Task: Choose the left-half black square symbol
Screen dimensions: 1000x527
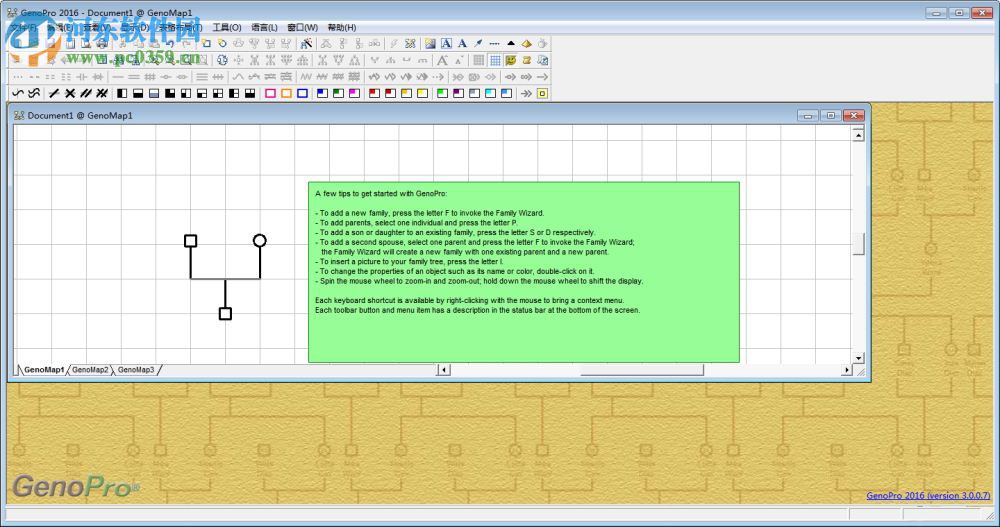Action: click(x=122, y=93)
